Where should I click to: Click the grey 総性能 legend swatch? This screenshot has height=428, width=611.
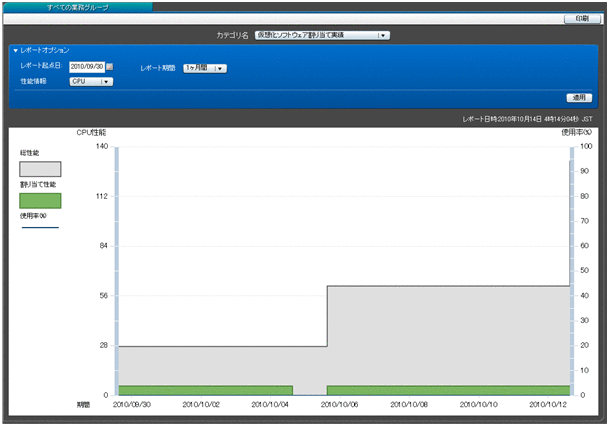click(40, 169)
